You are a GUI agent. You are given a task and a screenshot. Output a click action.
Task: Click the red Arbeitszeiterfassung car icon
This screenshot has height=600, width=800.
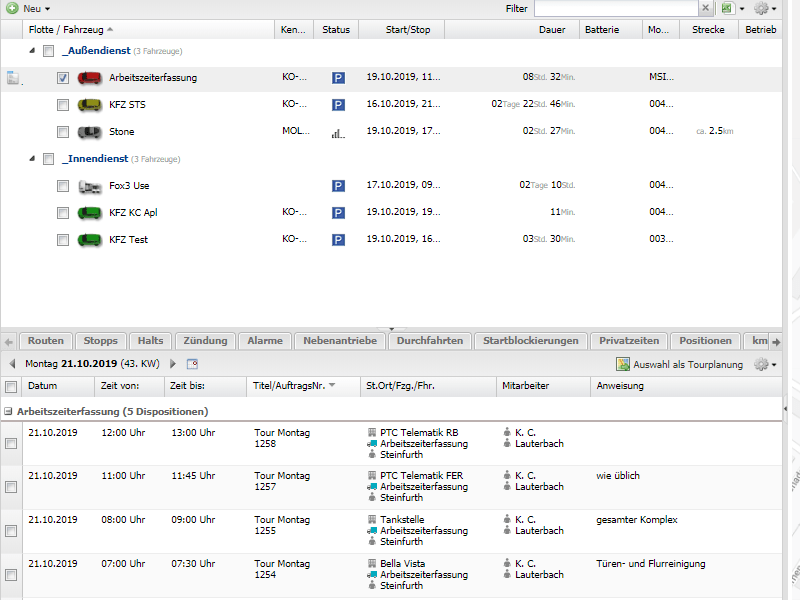(90, 78)
